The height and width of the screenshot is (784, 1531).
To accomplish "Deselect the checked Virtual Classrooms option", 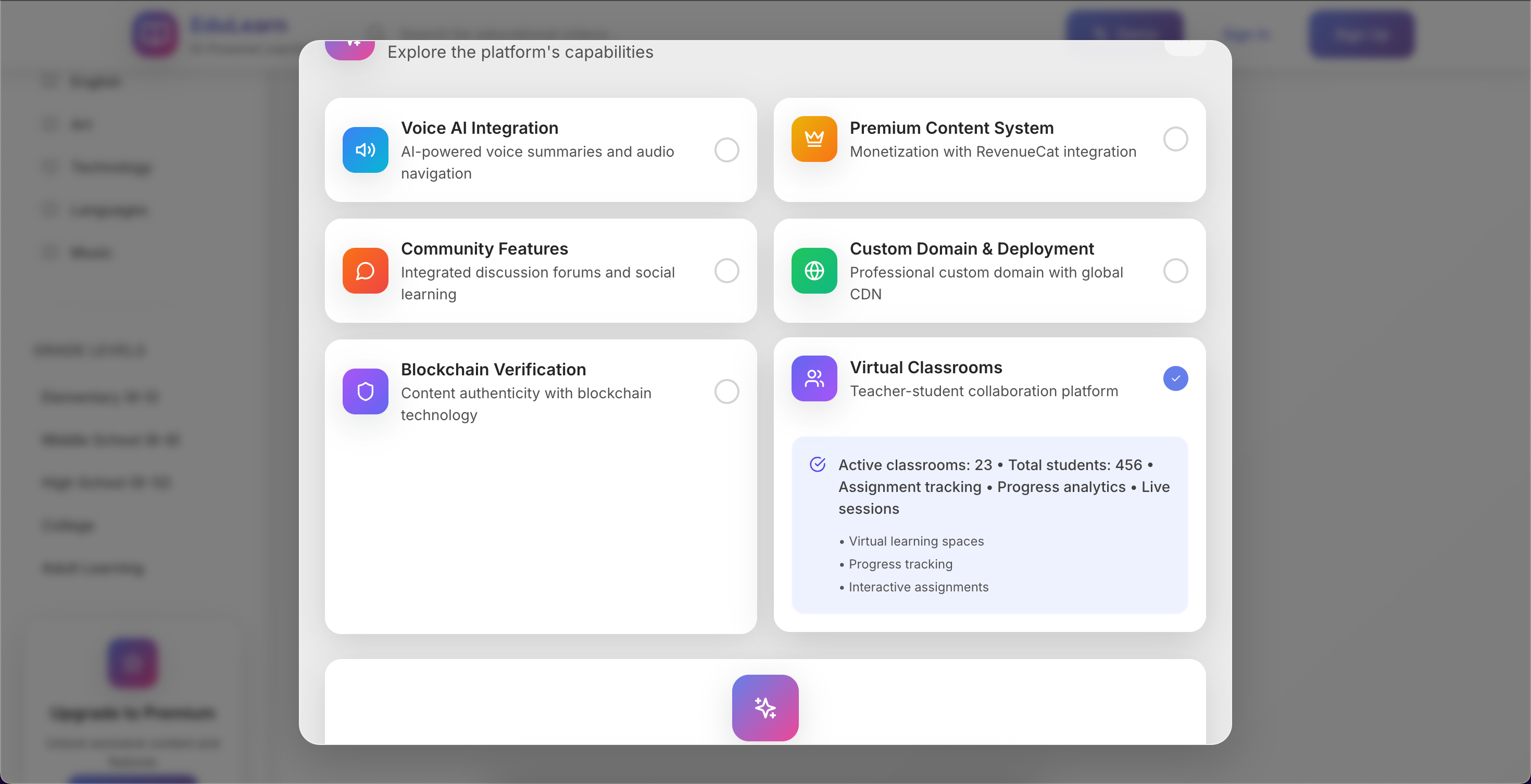I will pos(1175,378).
